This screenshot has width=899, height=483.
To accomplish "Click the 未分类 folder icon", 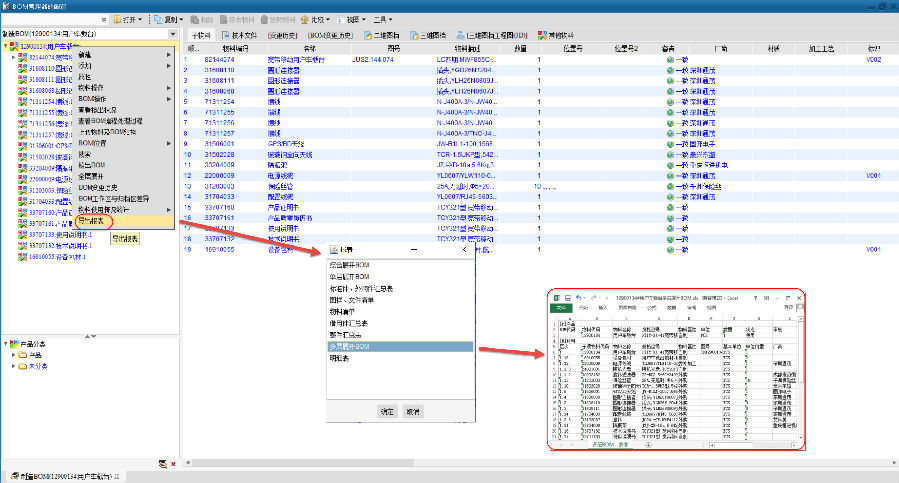I will (x=22, y=366).
